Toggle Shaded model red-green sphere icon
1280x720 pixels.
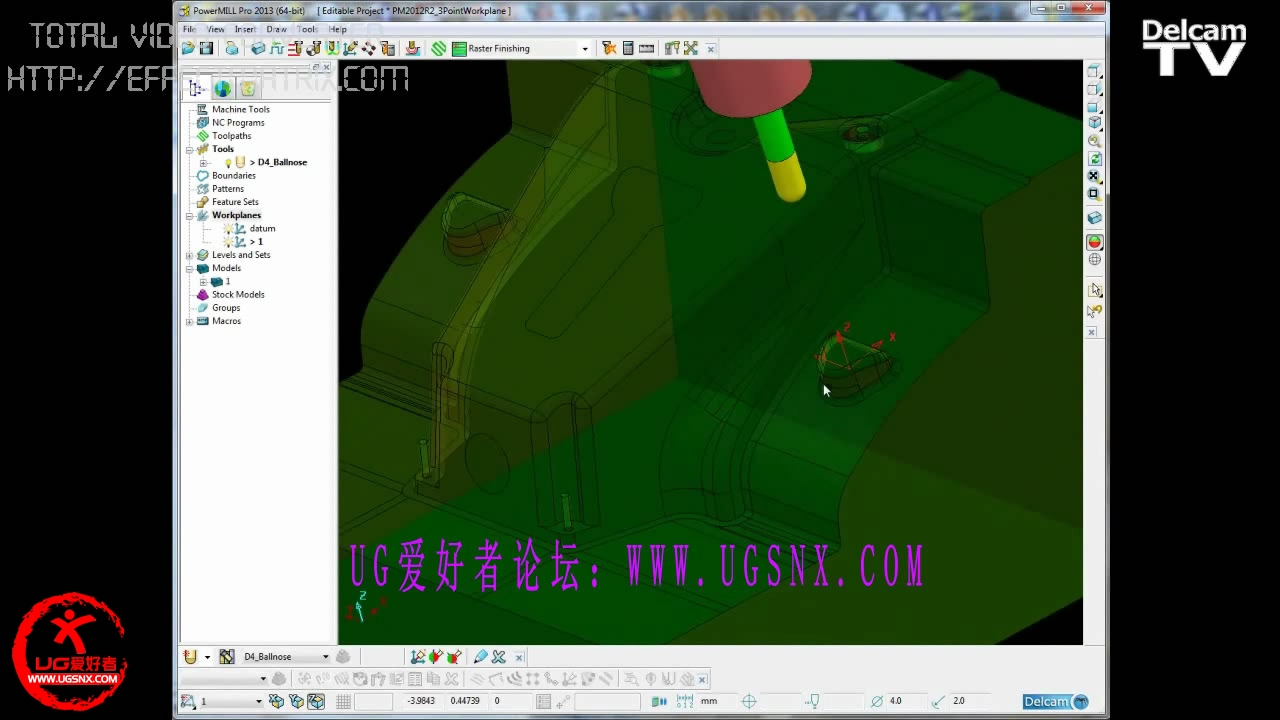(1094, 242)
